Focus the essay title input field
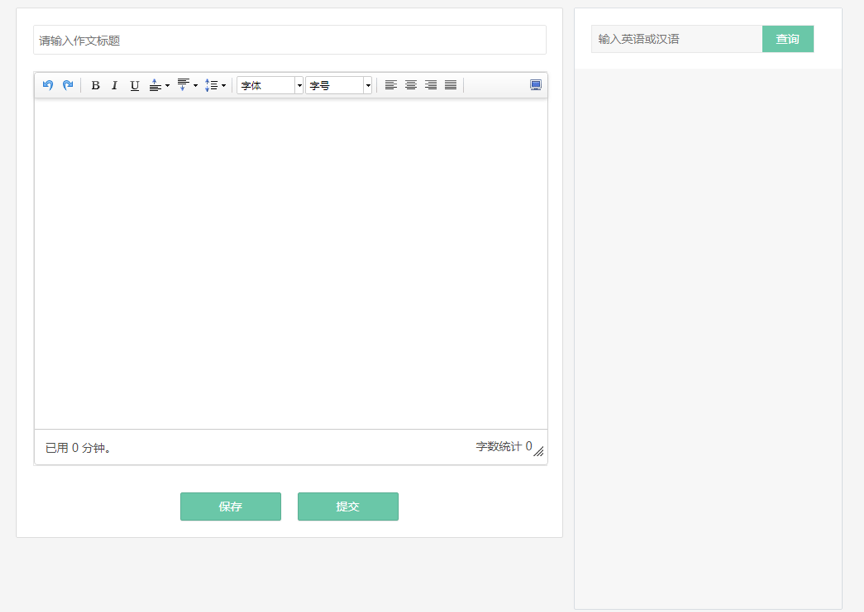 coord(289,40)
